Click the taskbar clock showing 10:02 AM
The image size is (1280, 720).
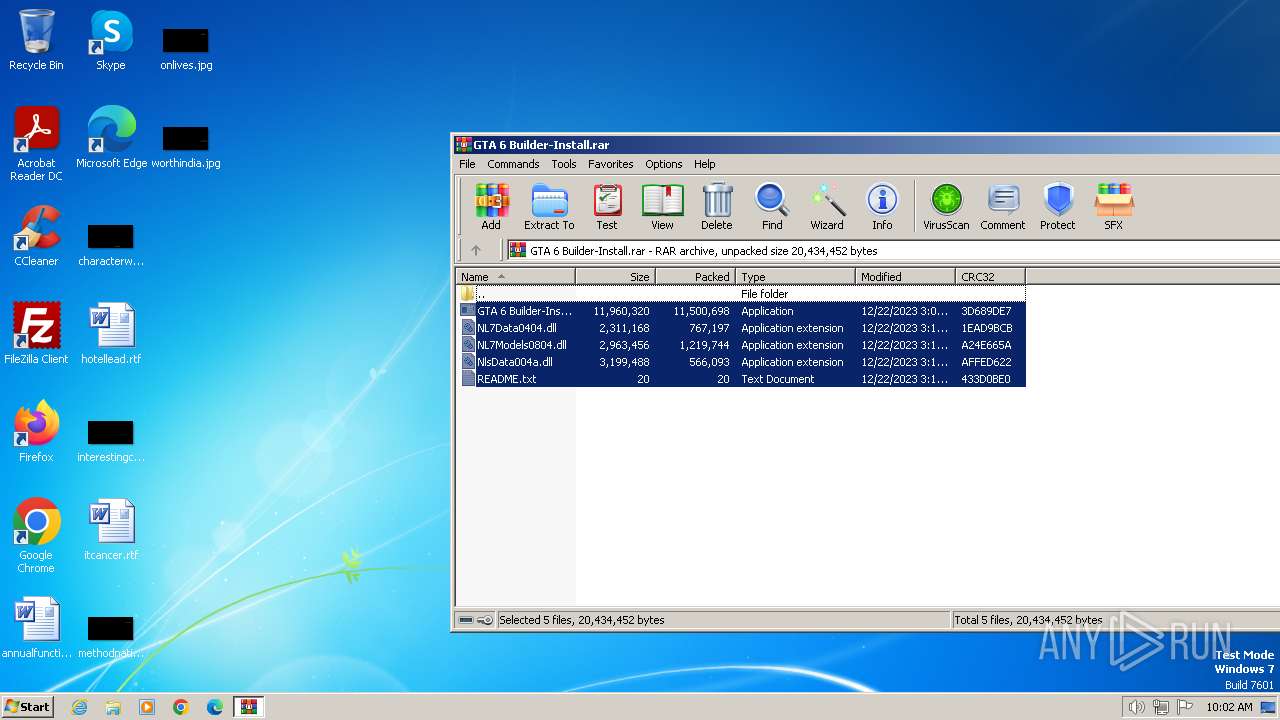1229,707
